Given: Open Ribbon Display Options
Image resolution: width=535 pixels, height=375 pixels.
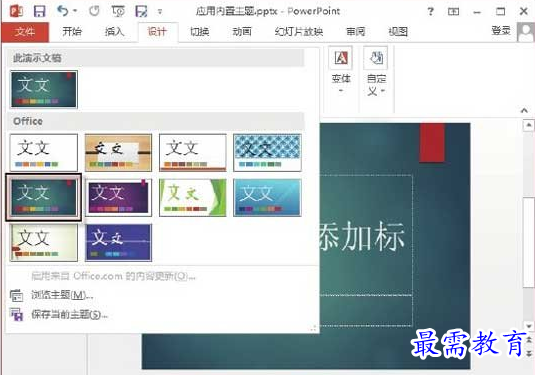Looking at the screenshot, I should [453, 12].
